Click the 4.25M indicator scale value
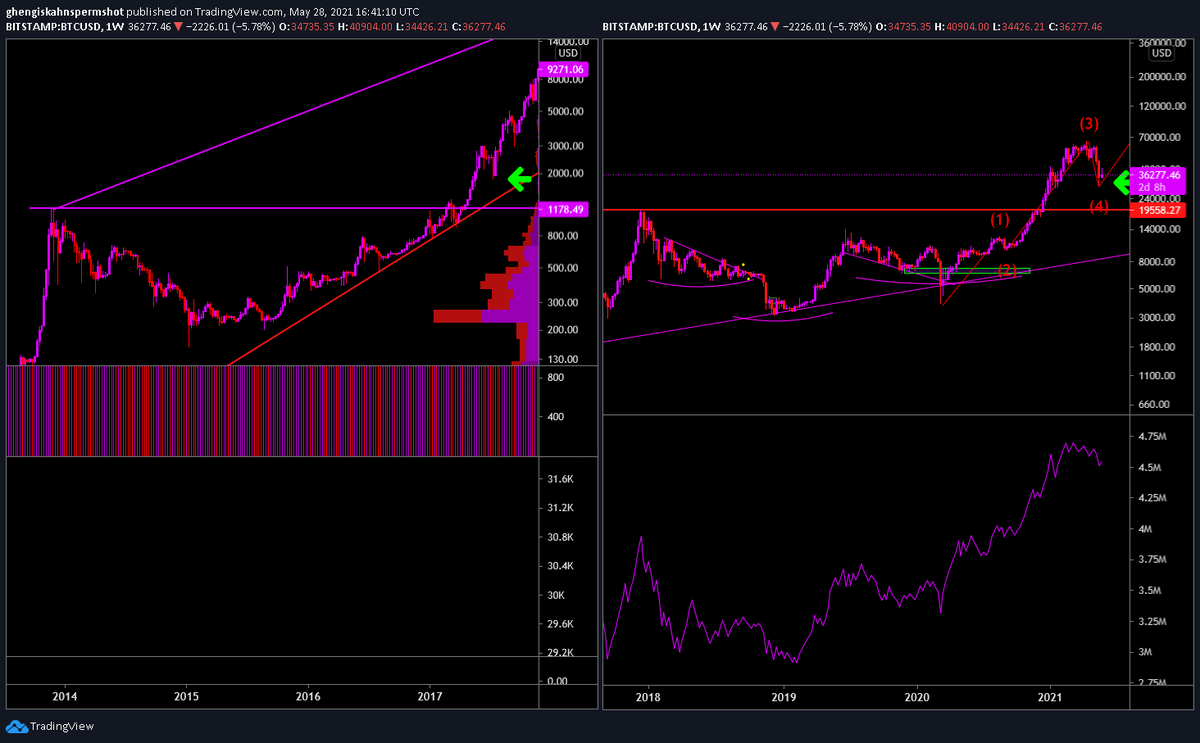 point(1153,498)
